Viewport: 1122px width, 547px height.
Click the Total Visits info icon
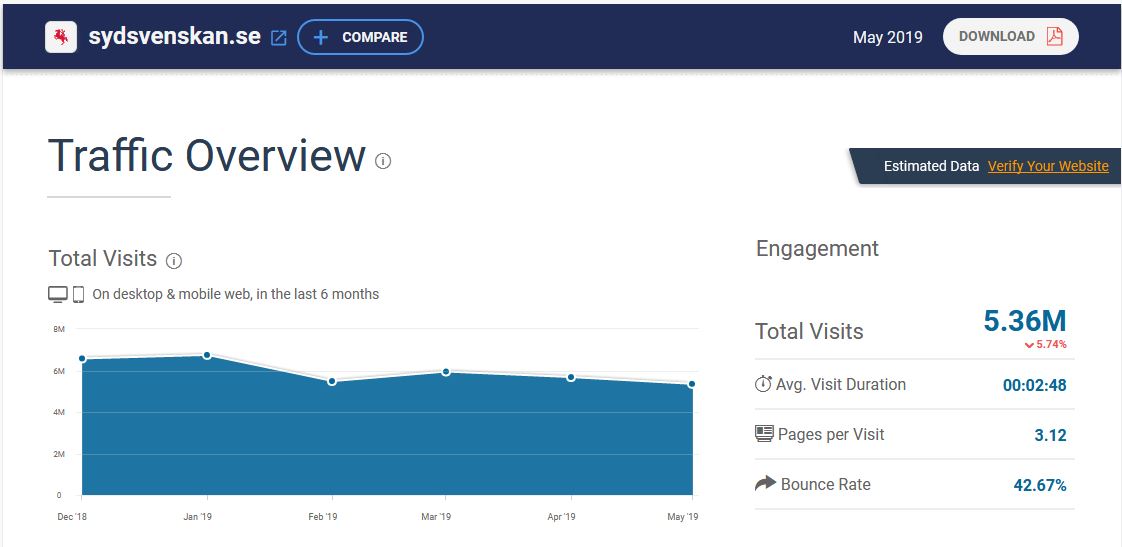[x=174, y=261]
